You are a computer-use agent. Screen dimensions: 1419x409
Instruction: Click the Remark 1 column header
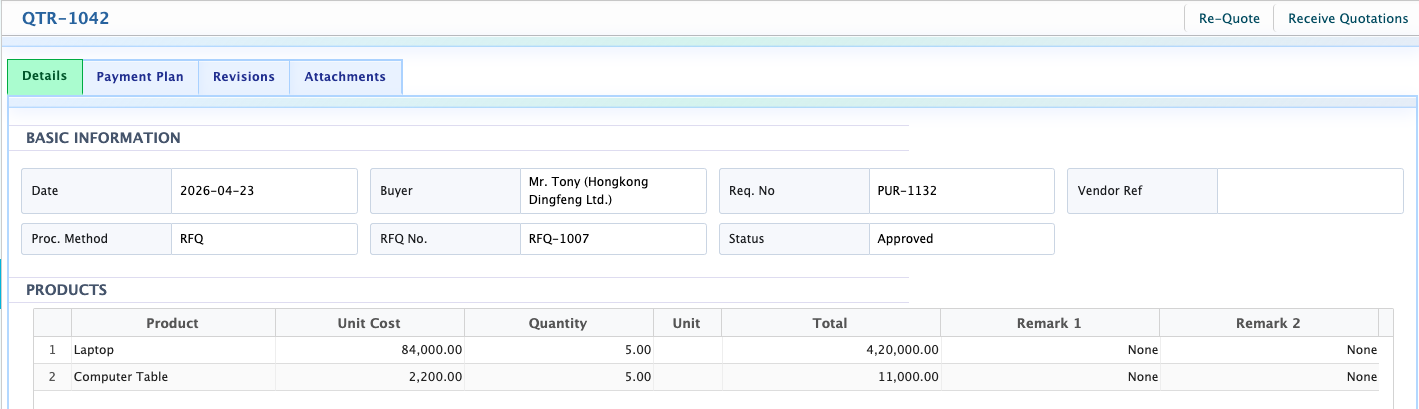click(x=1049, y=323)
